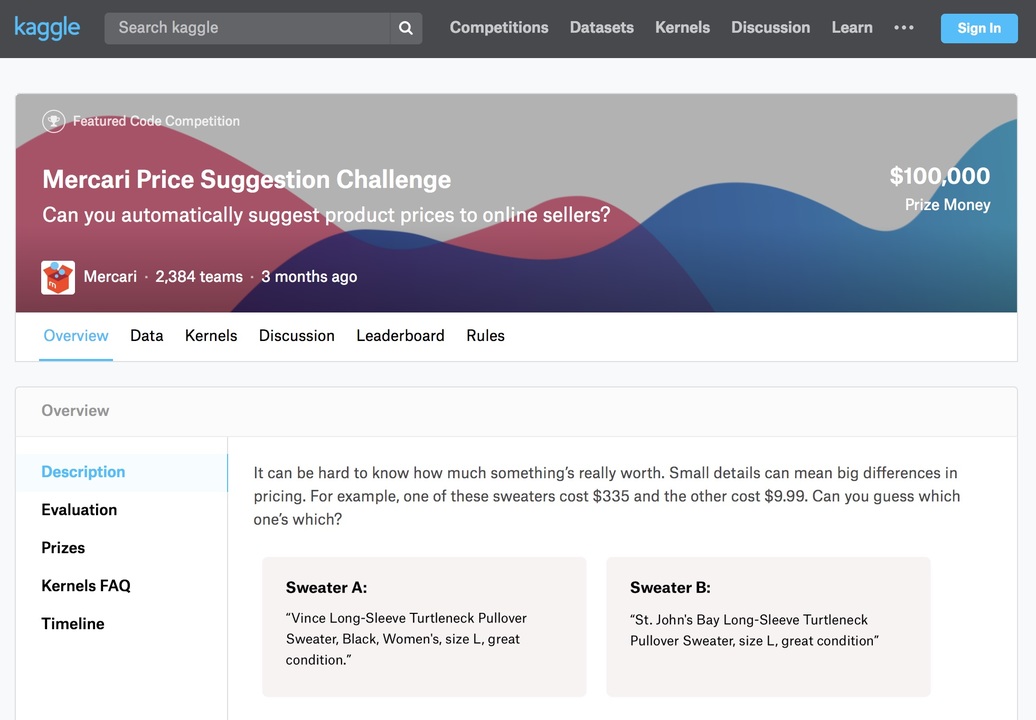
Task: Open the Rules tab
Action: click(x=486, y=336)
